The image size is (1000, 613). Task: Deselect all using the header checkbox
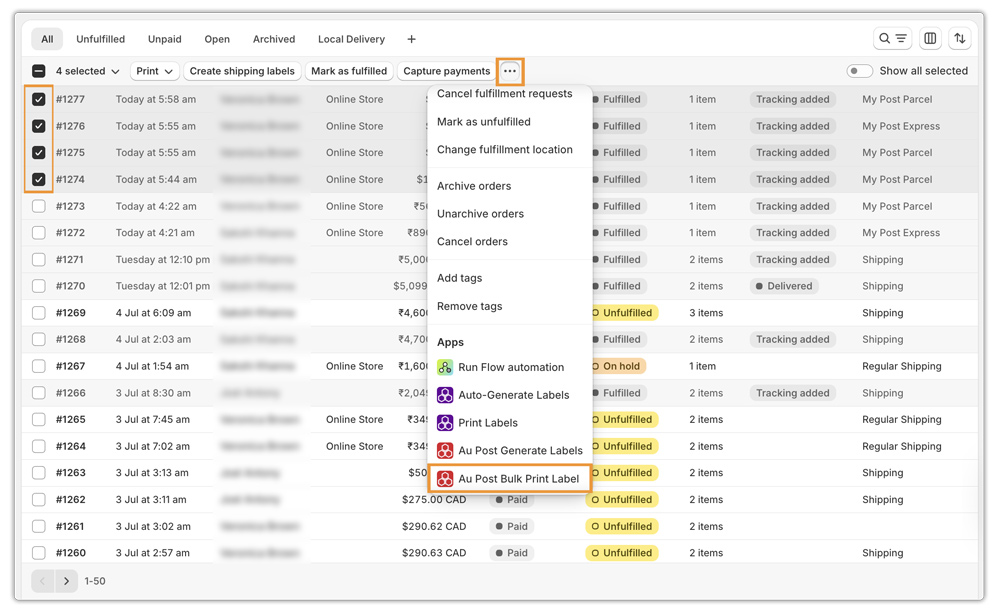pyautogui.click(x=39, y=71)
